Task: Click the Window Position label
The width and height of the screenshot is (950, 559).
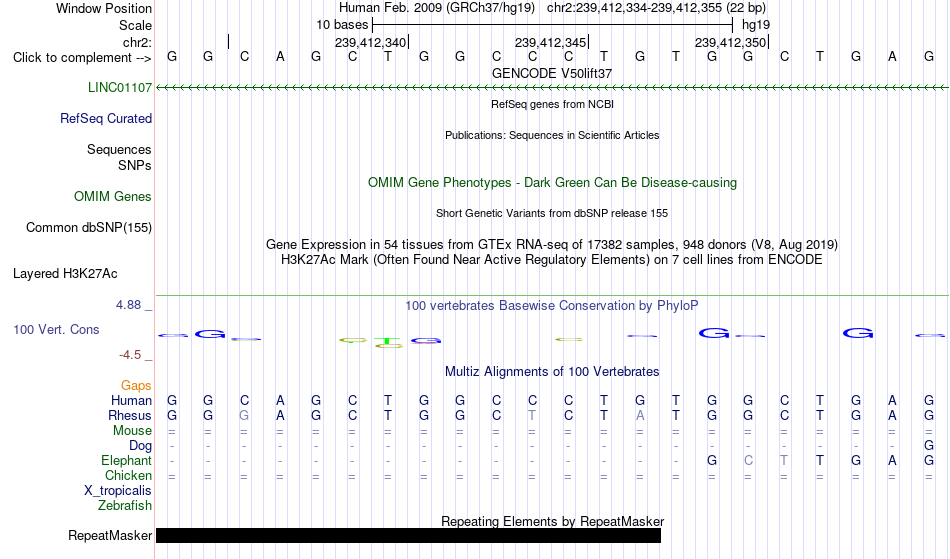Action: 104,8
